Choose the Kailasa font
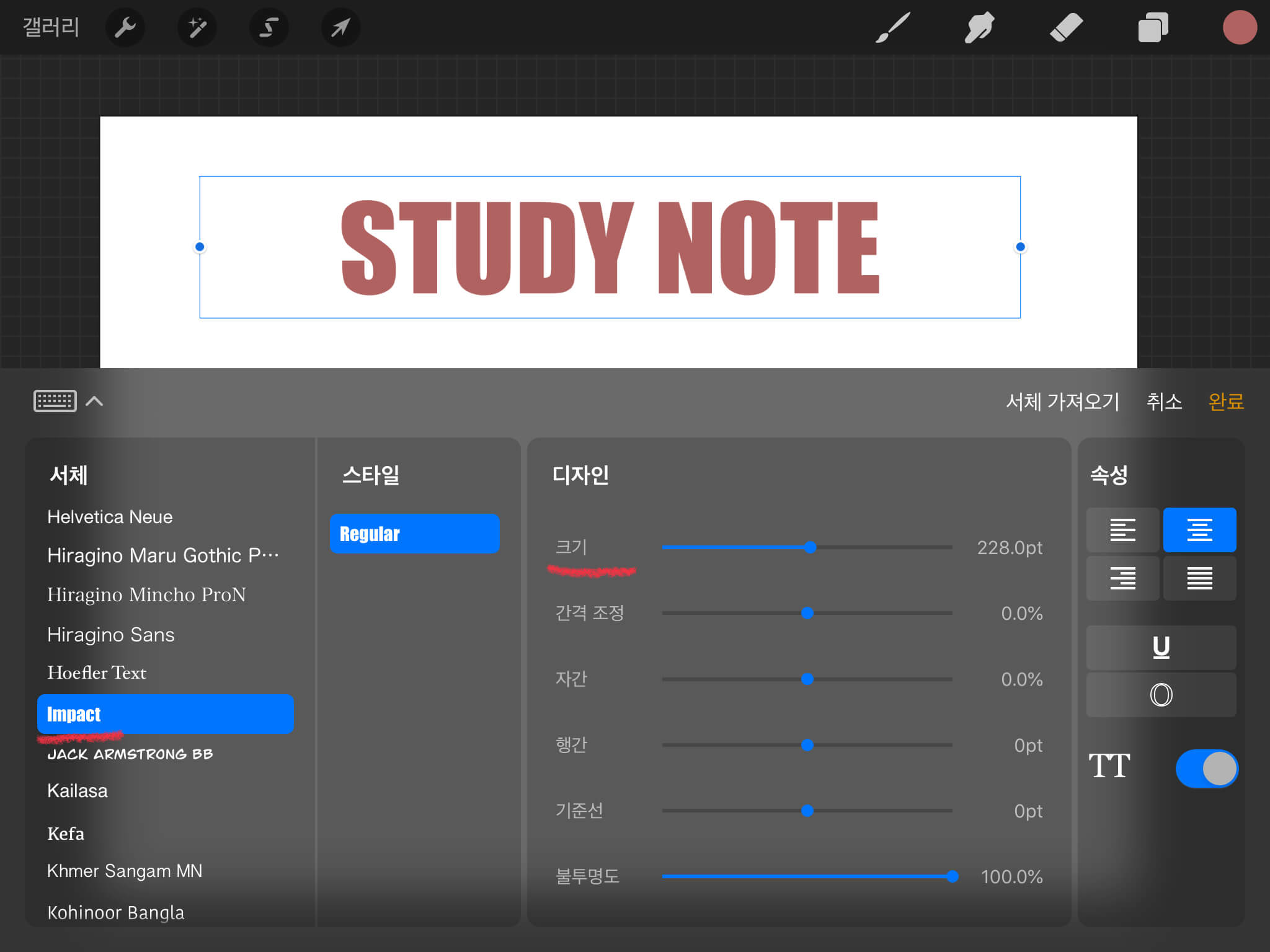Screen dimensions: 1270x952 click(78, 791)
